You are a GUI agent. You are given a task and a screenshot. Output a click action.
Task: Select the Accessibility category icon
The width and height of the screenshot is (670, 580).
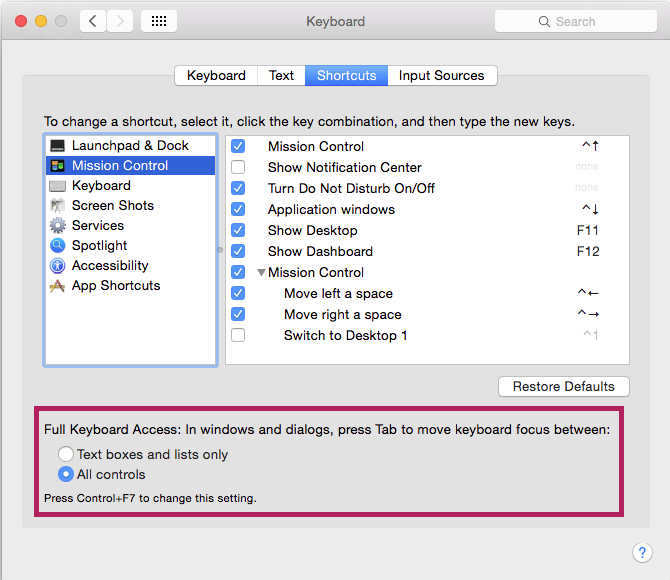coord(57,266)
